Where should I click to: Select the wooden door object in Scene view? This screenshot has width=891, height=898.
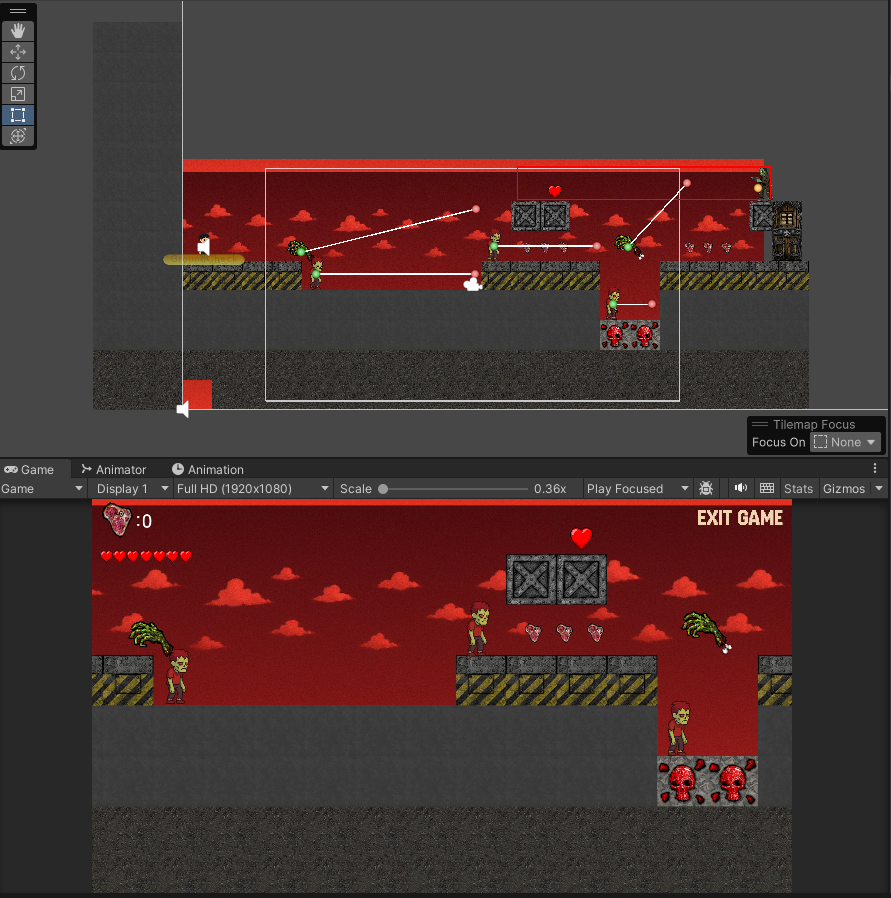pos(787,231)
